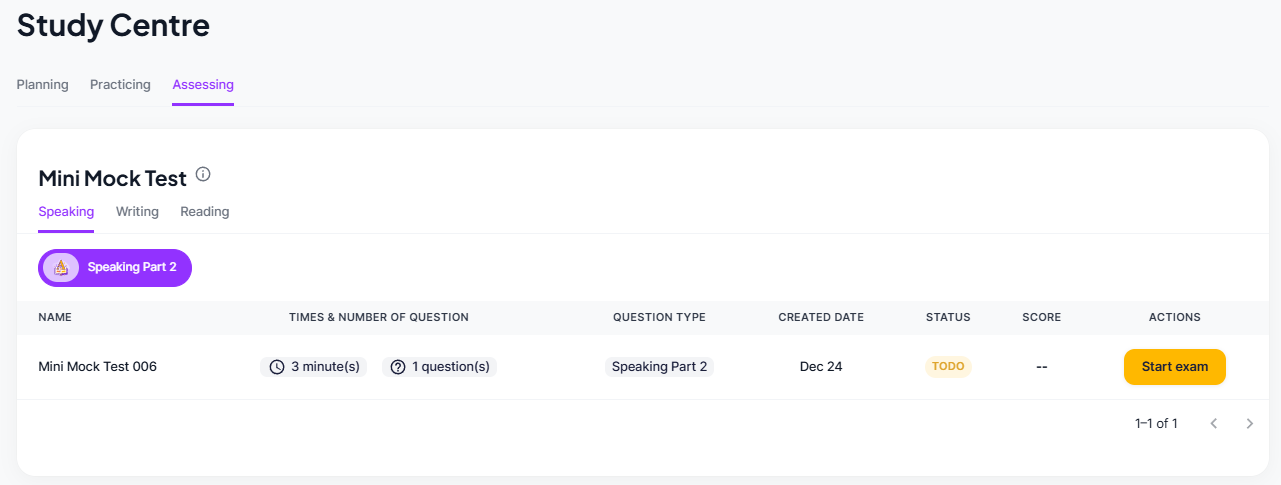Switch to the Writing sub-tab
Screen dimensions: 1281x485
[x=137, y=212]
